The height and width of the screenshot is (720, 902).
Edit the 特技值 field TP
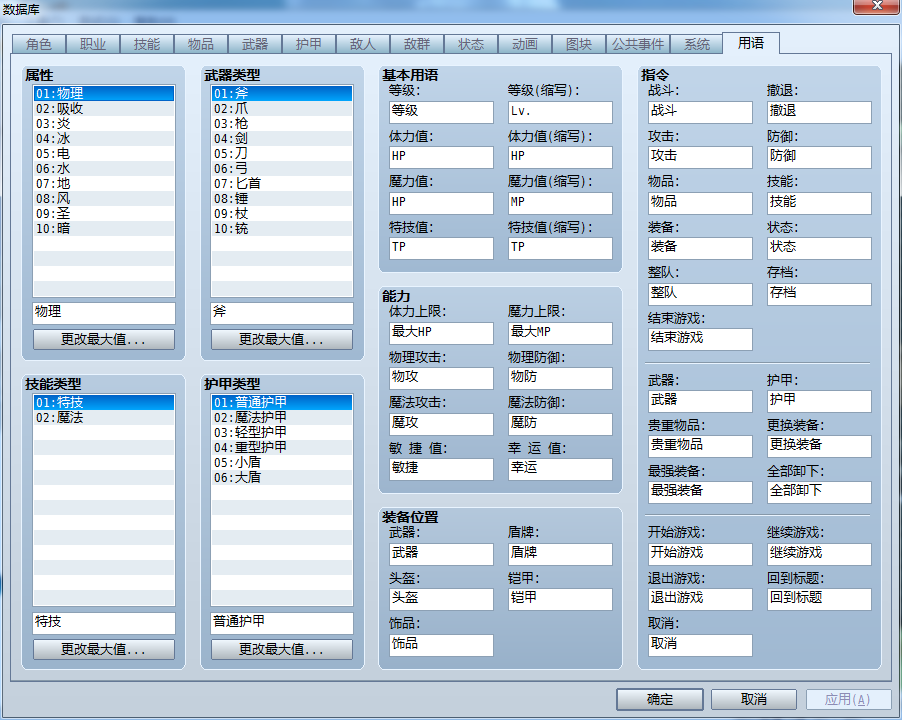coord(441,248)
